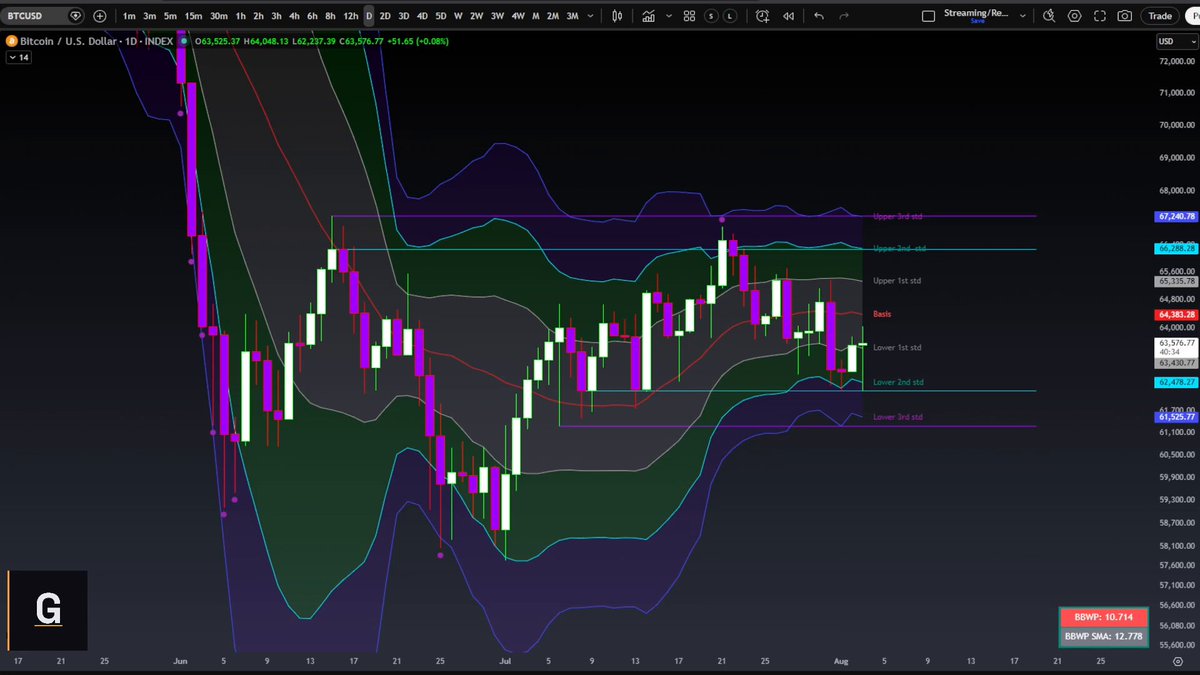Undo the last chart action
The image size is (1200, 675).
(x=820, y=16)
